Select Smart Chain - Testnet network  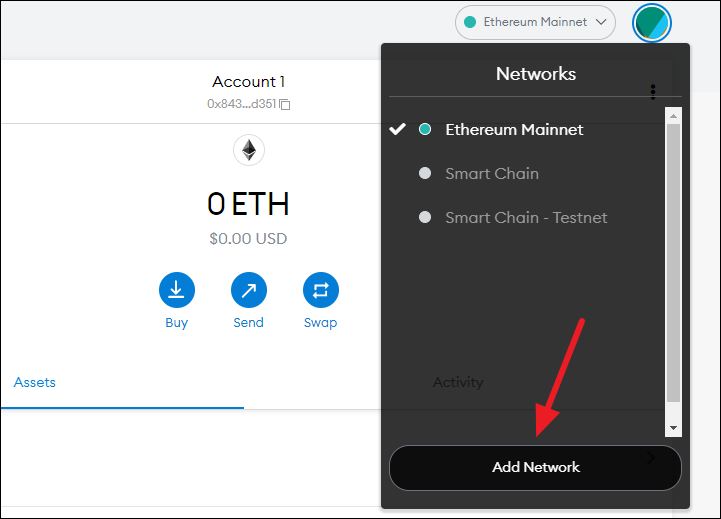(526, 217)
